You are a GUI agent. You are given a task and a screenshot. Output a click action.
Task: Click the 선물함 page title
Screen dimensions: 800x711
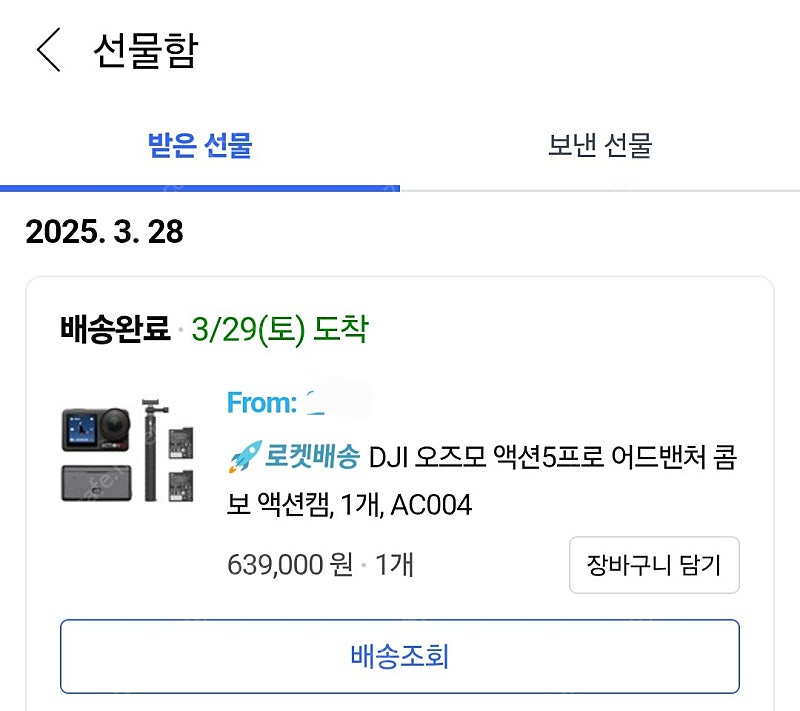tap(145, 51)
